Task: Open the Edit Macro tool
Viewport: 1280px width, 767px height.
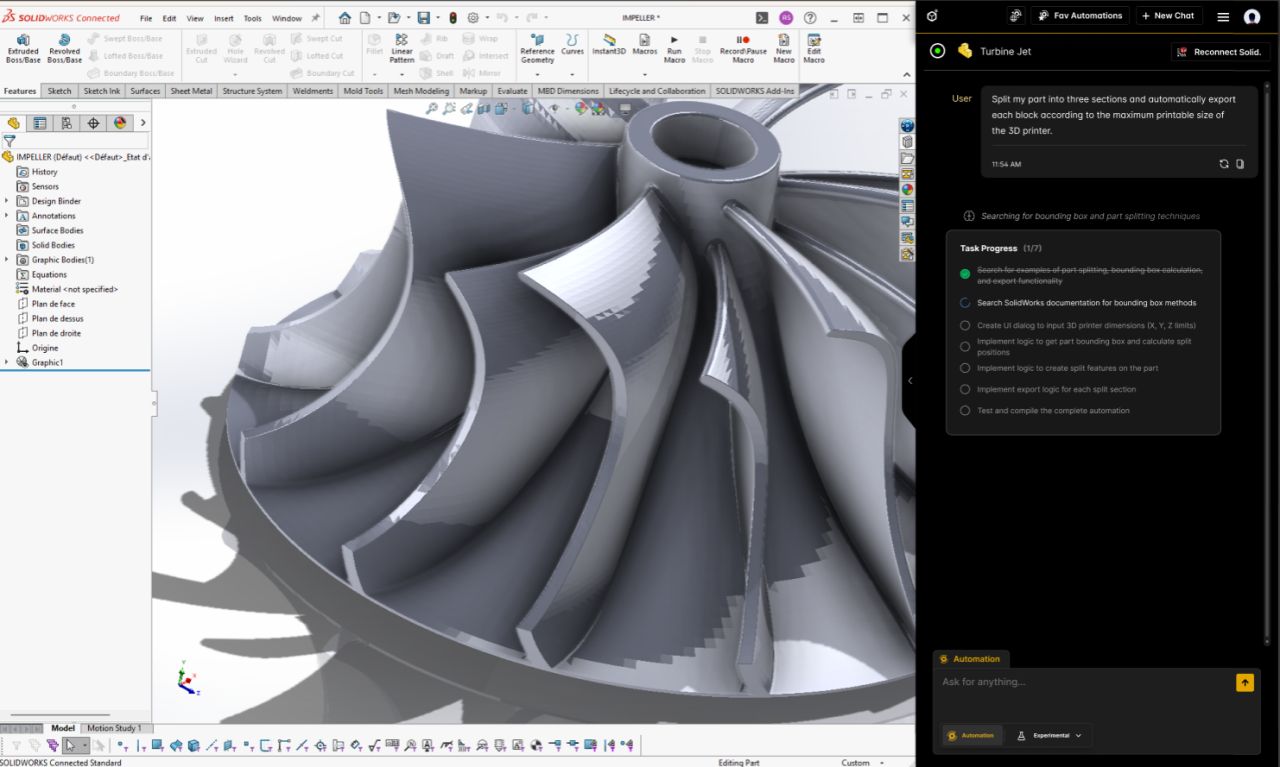Action: (x=814, y=48)
